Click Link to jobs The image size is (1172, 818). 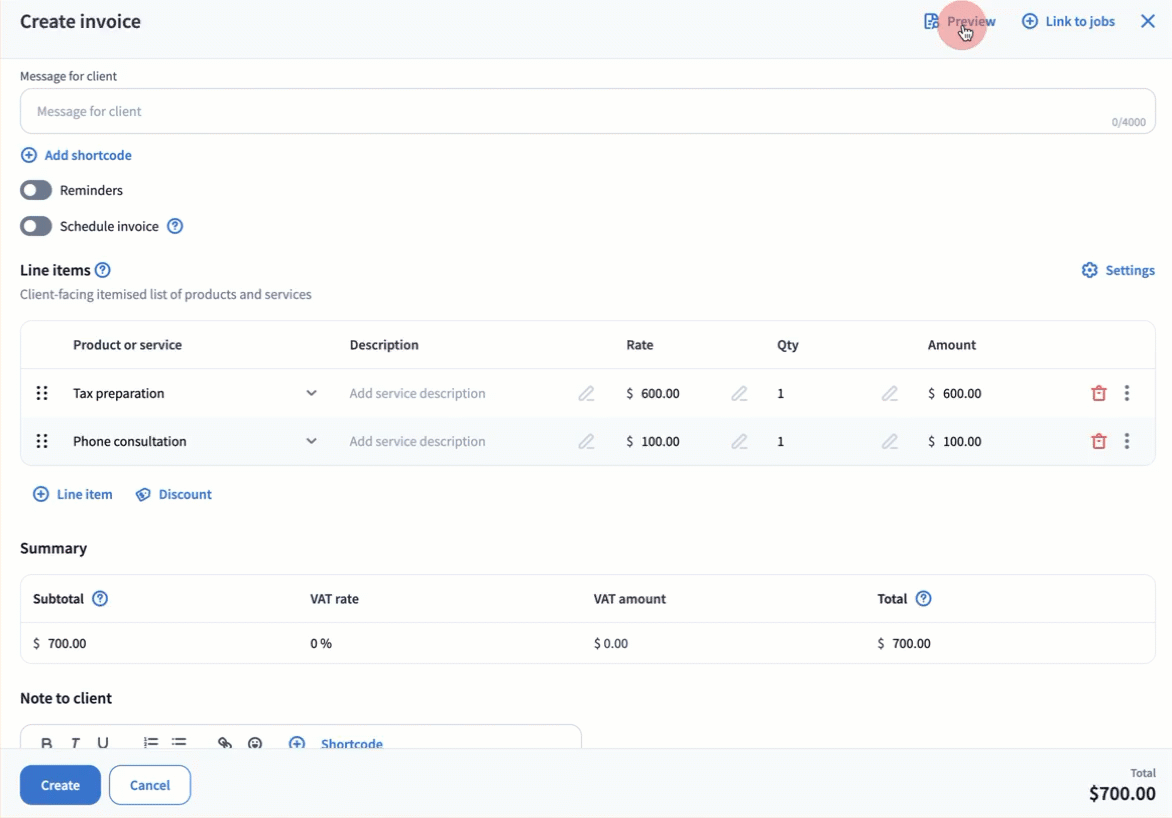point(1068,21)
